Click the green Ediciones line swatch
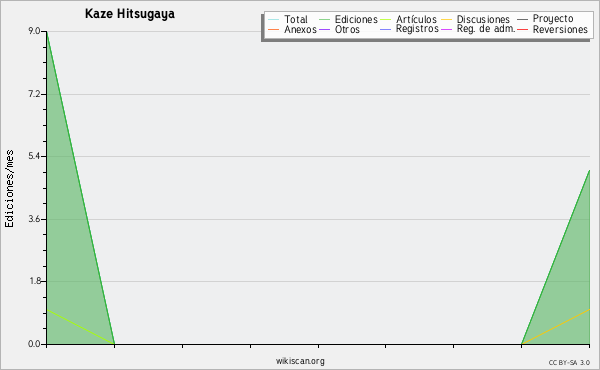This screenshot has height=370, width=600. coord(324,19)
